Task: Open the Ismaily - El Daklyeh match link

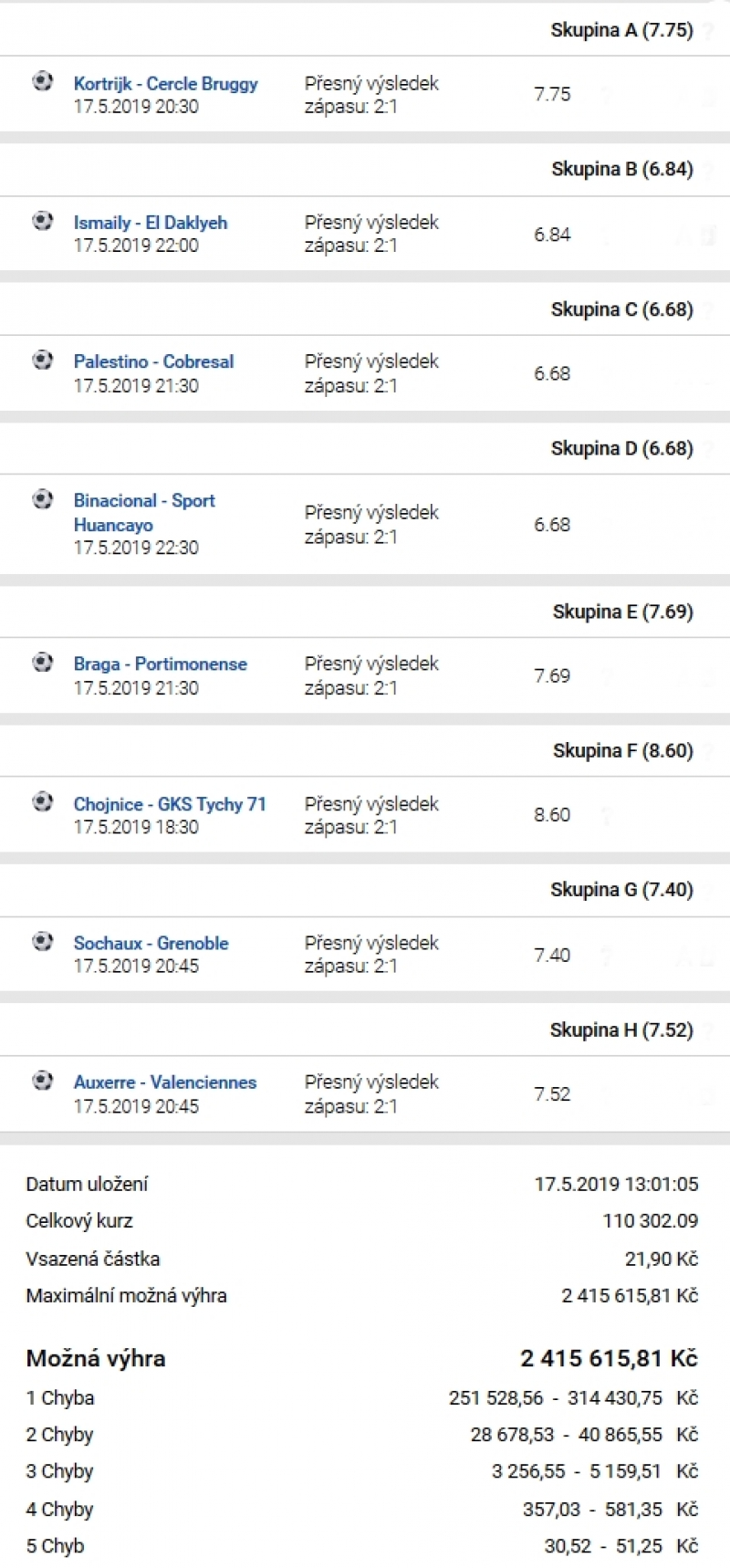Action: tap(151, 222)
